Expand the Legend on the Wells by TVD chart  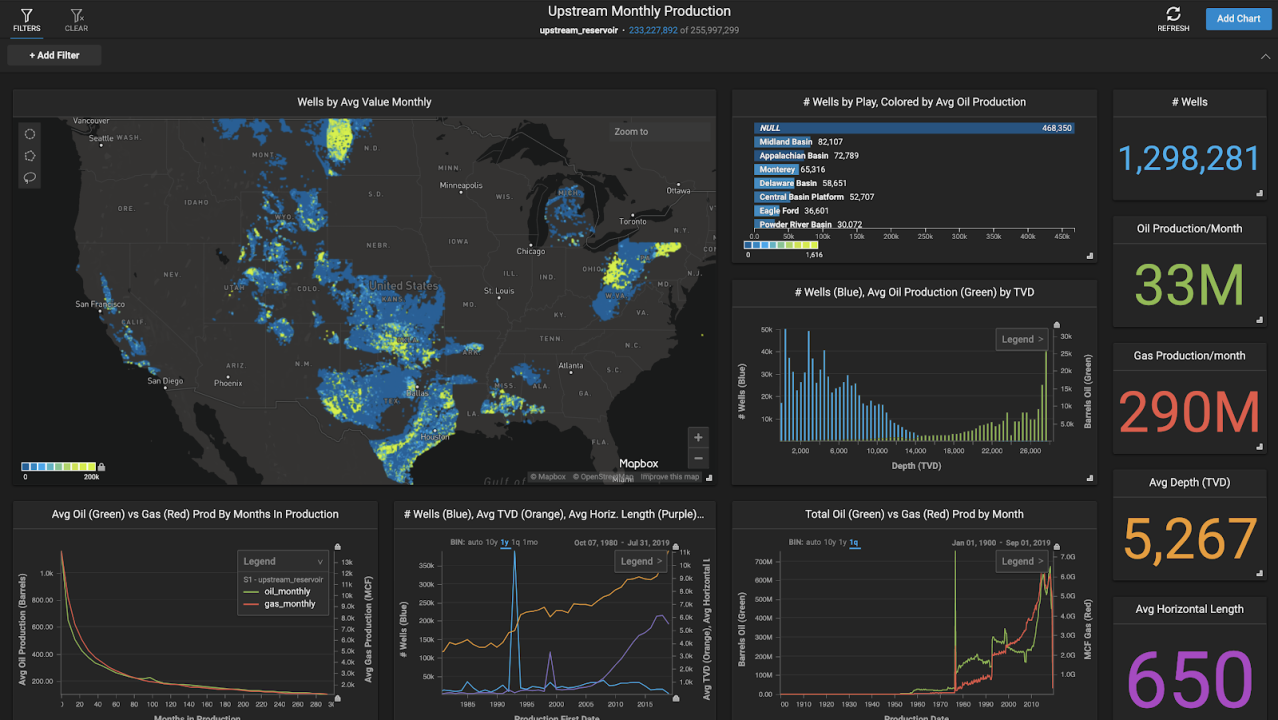pyautogui.click(x=1021, y=339)
